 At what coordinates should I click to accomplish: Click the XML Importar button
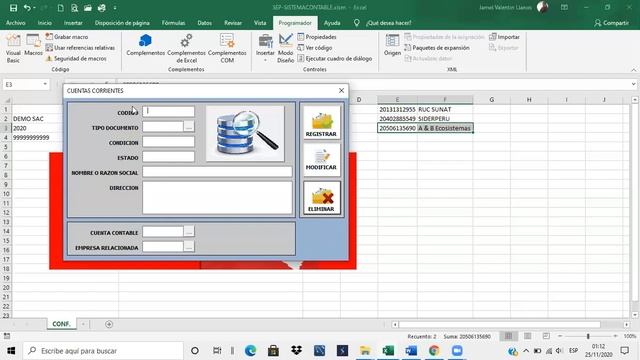[504, 37]
